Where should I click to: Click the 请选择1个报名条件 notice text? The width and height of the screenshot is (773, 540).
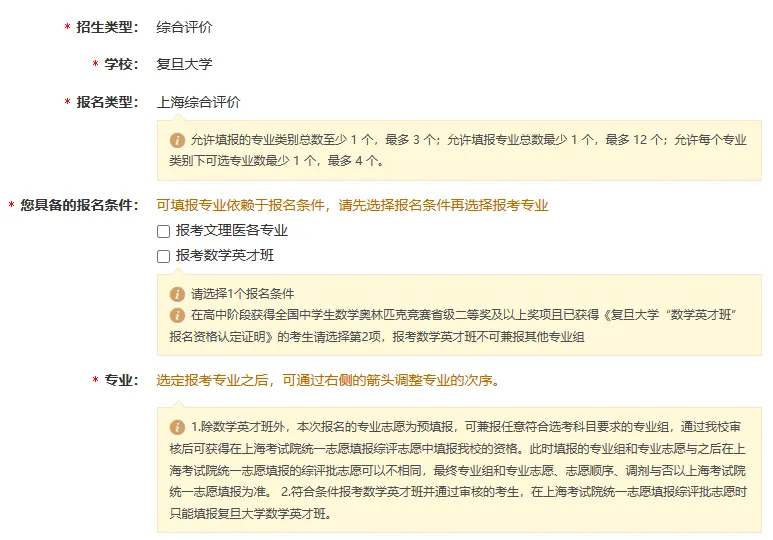tap(243, 294)
